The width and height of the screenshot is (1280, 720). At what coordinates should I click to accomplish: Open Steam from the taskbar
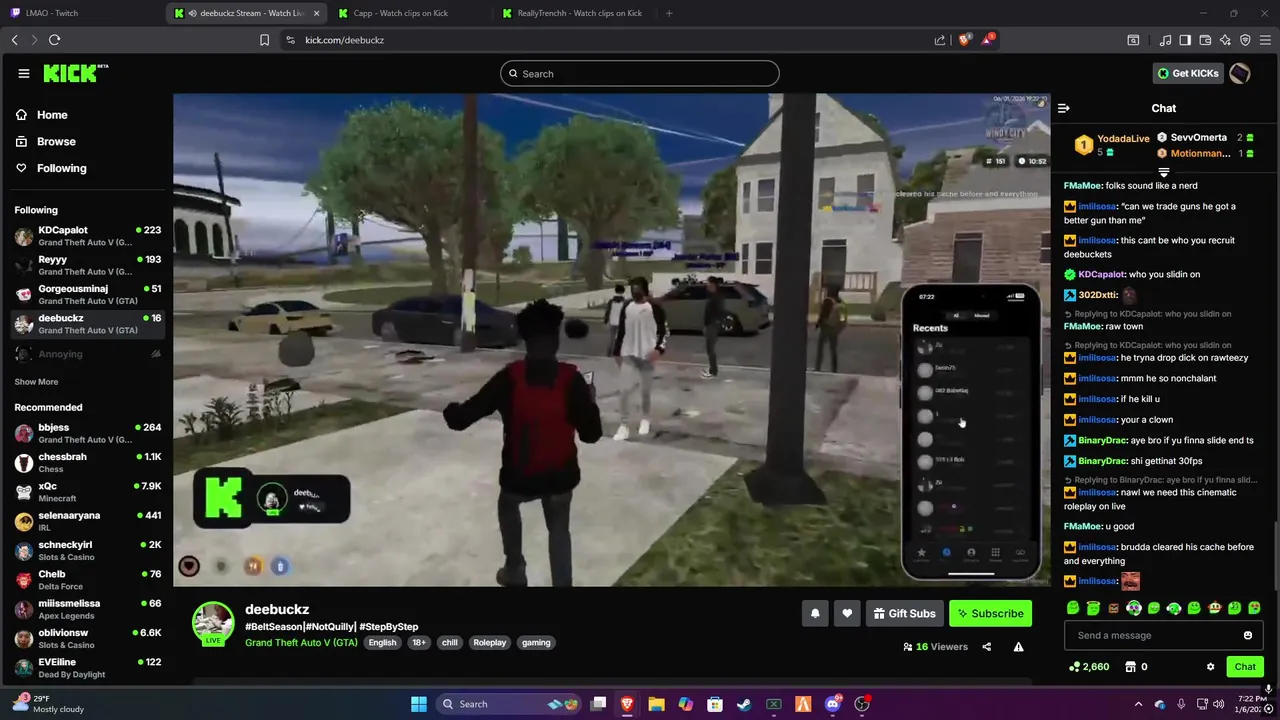coord(744,704)
